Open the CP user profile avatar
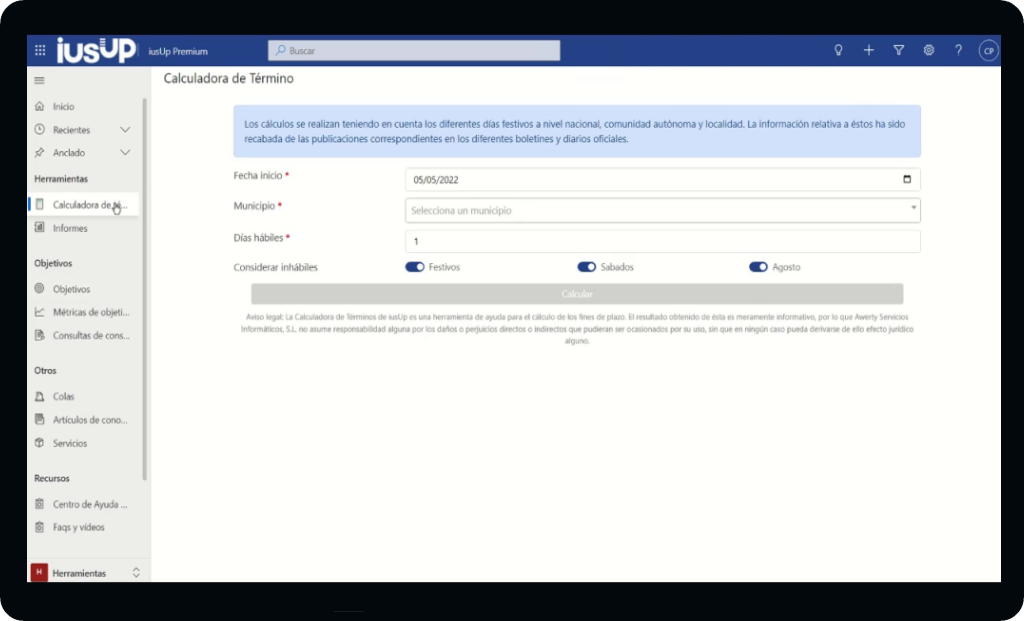Viewport: 1024px width, 621px height. click(988, 51)
